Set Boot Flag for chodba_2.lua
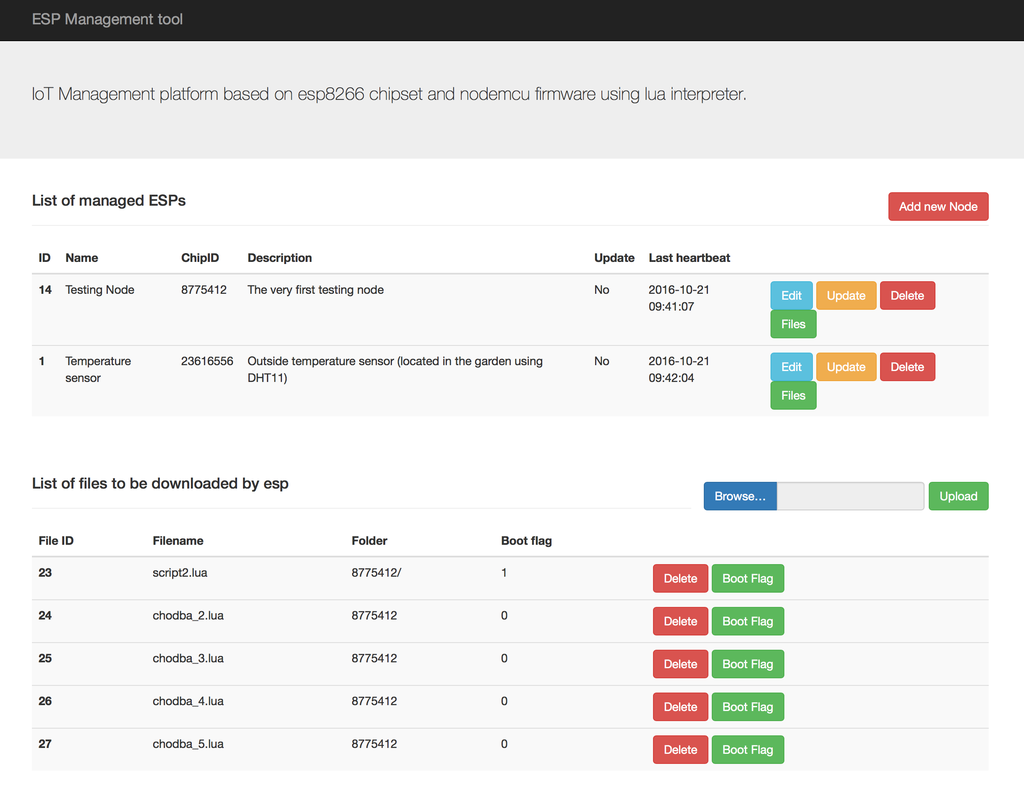Screen dimensions: 1024x800 click(747, 621)
